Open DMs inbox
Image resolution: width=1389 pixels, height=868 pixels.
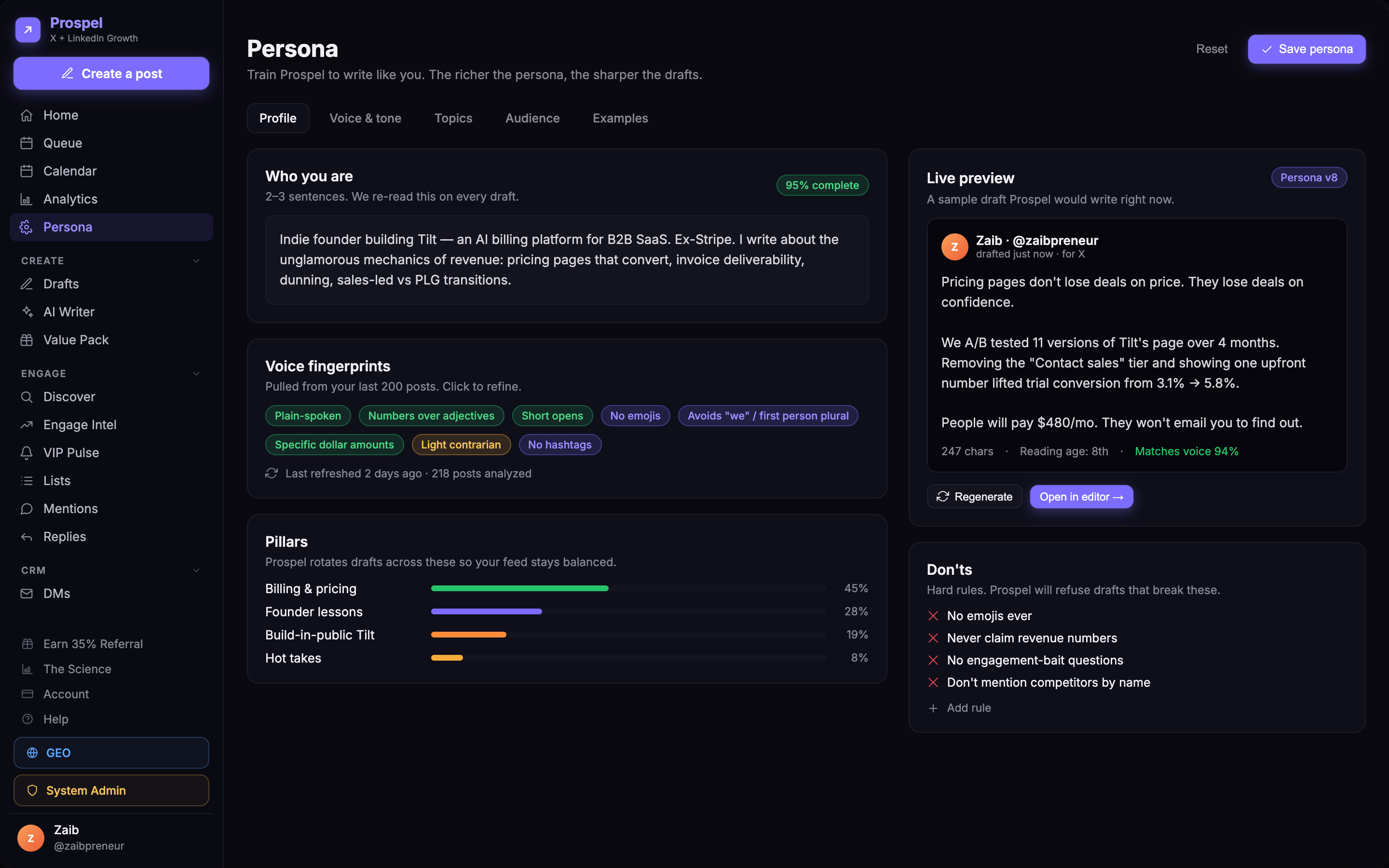tap(111, 594)
